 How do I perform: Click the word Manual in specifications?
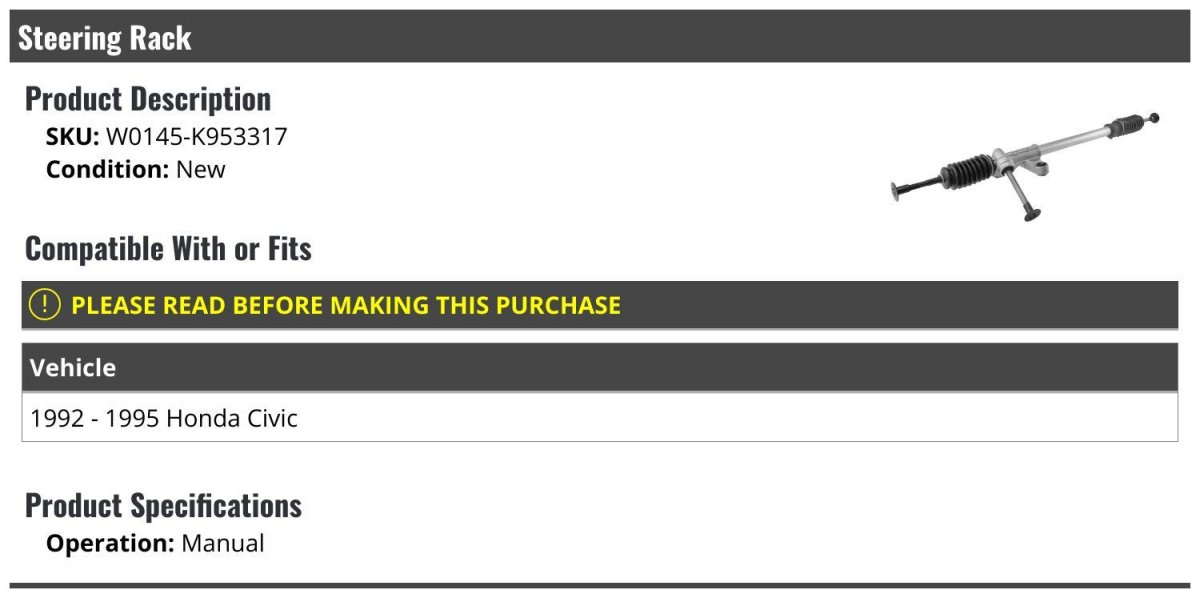223,544
